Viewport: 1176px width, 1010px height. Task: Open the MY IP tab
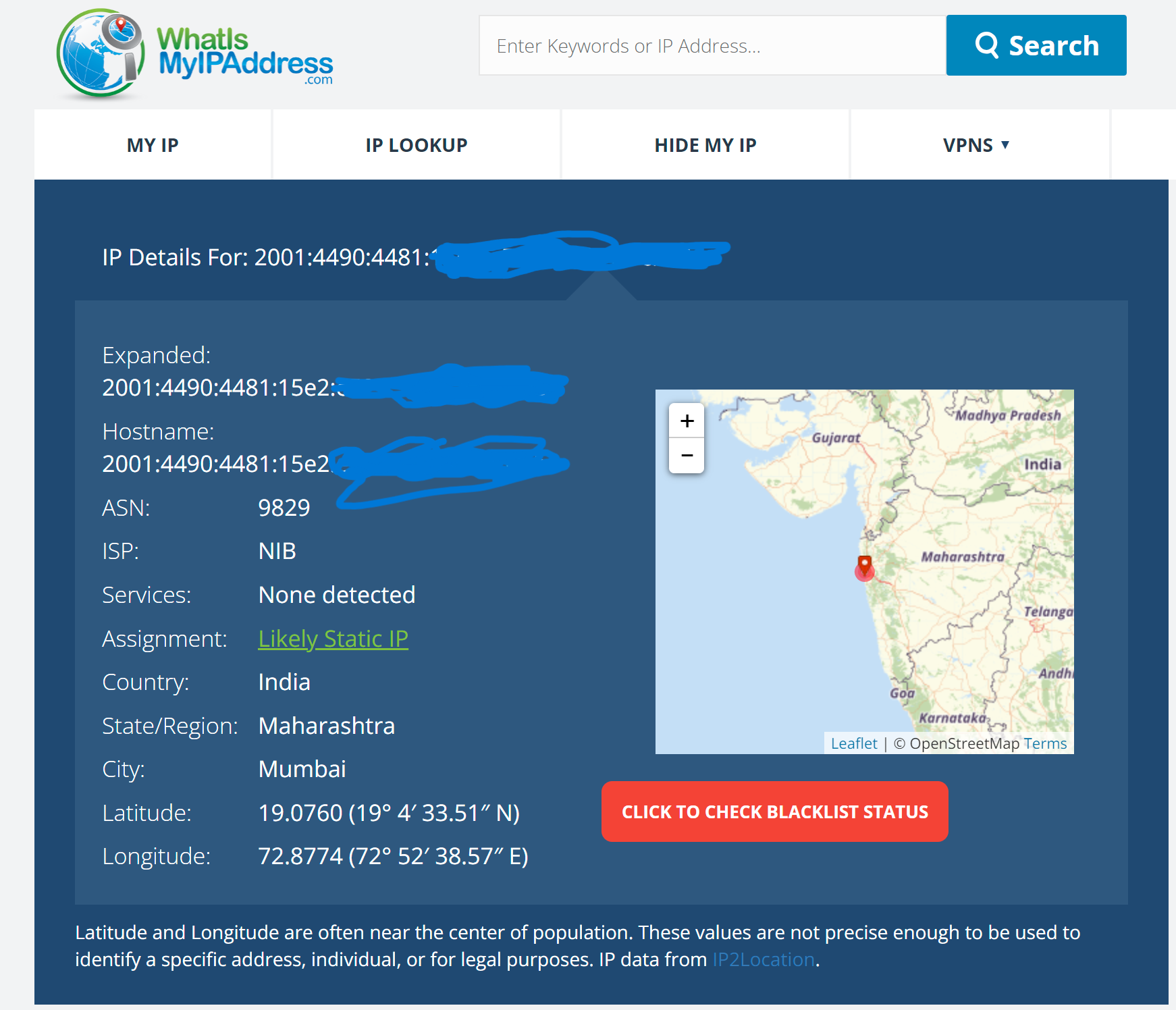(153, 145)
